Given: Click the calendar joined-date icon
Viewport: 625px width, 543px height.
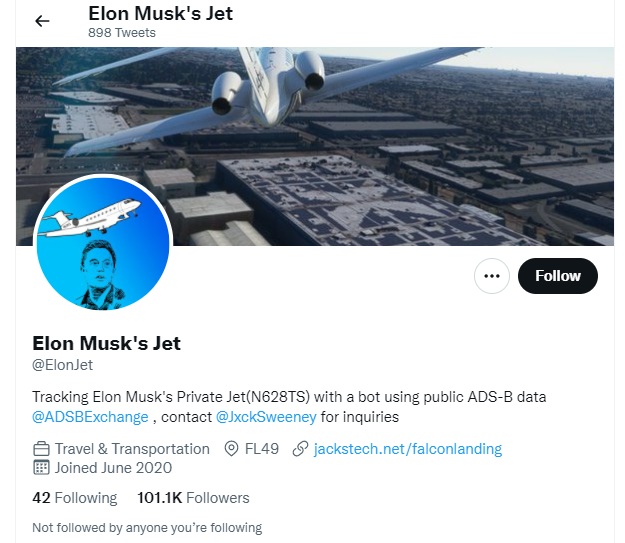Looking at the screenshot, I should [41, 468].
